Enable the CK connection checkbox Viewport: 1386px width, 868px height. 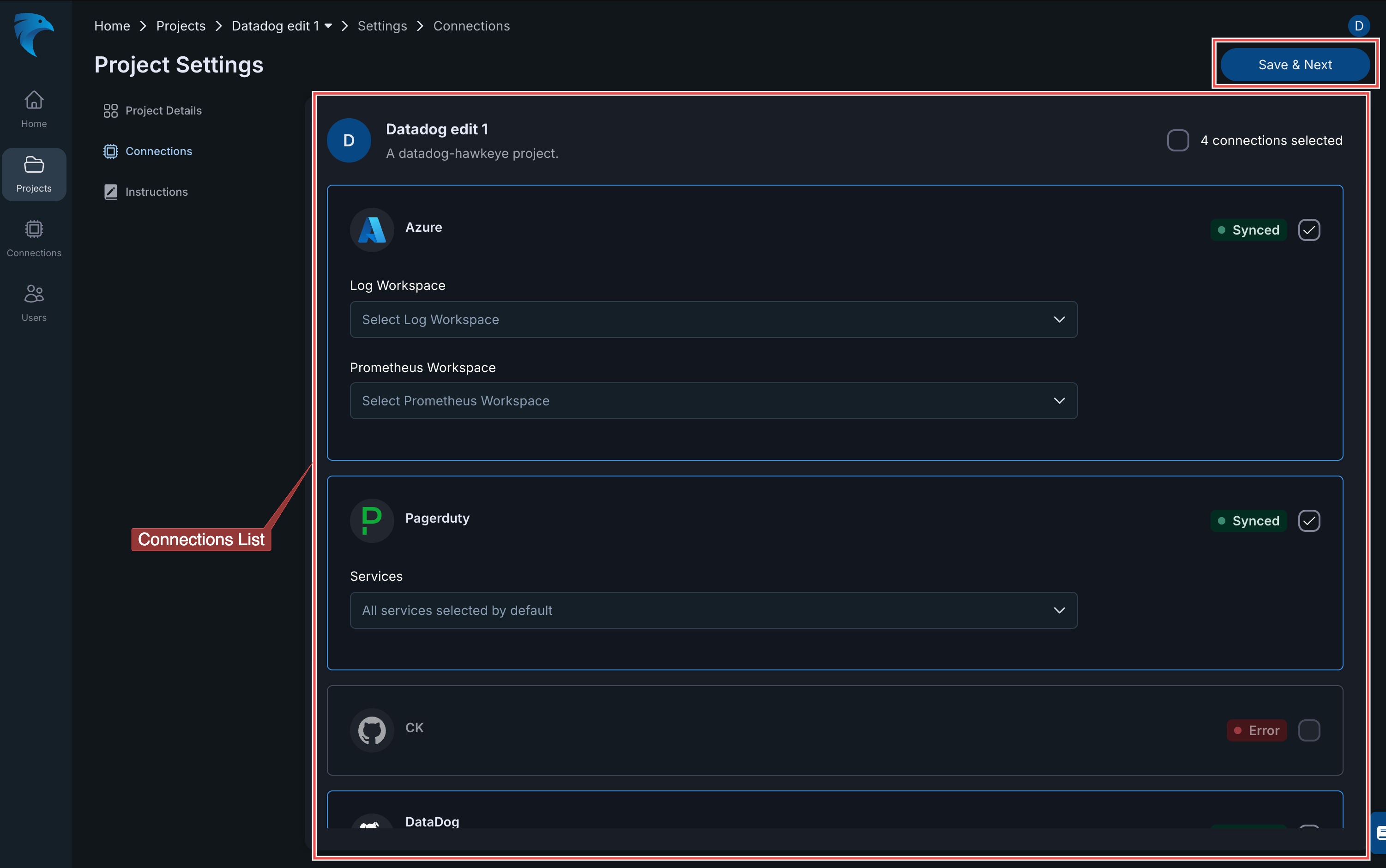[x=1309, y=730]
